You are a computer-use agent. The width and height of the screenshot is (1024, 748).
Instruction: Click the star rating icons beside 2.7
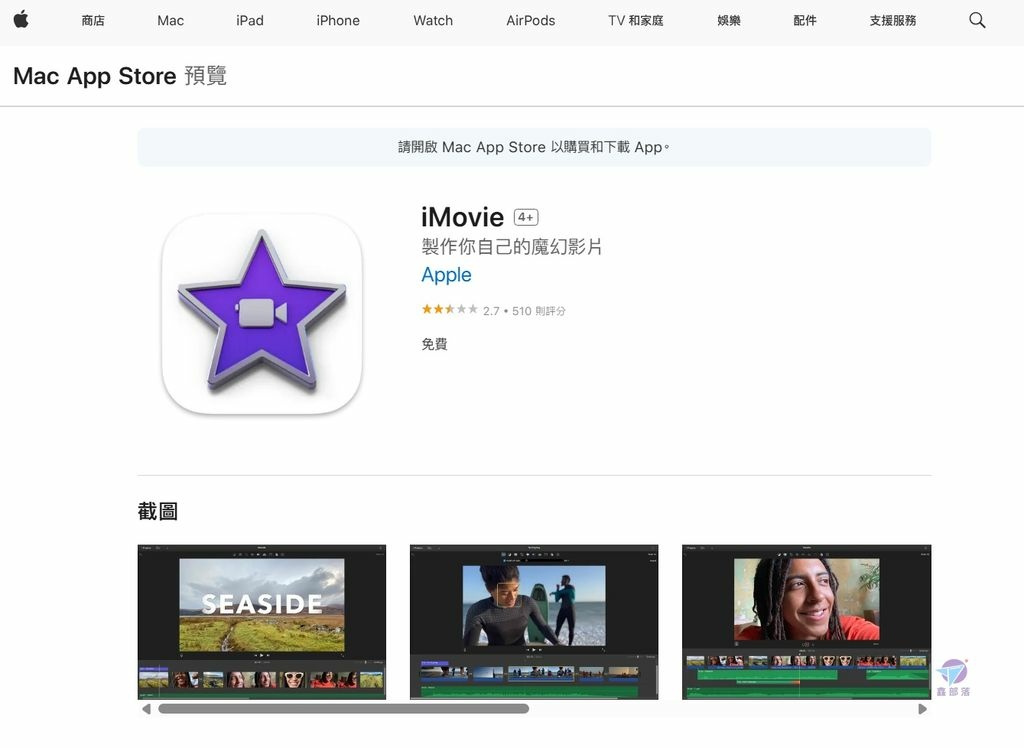449,310
